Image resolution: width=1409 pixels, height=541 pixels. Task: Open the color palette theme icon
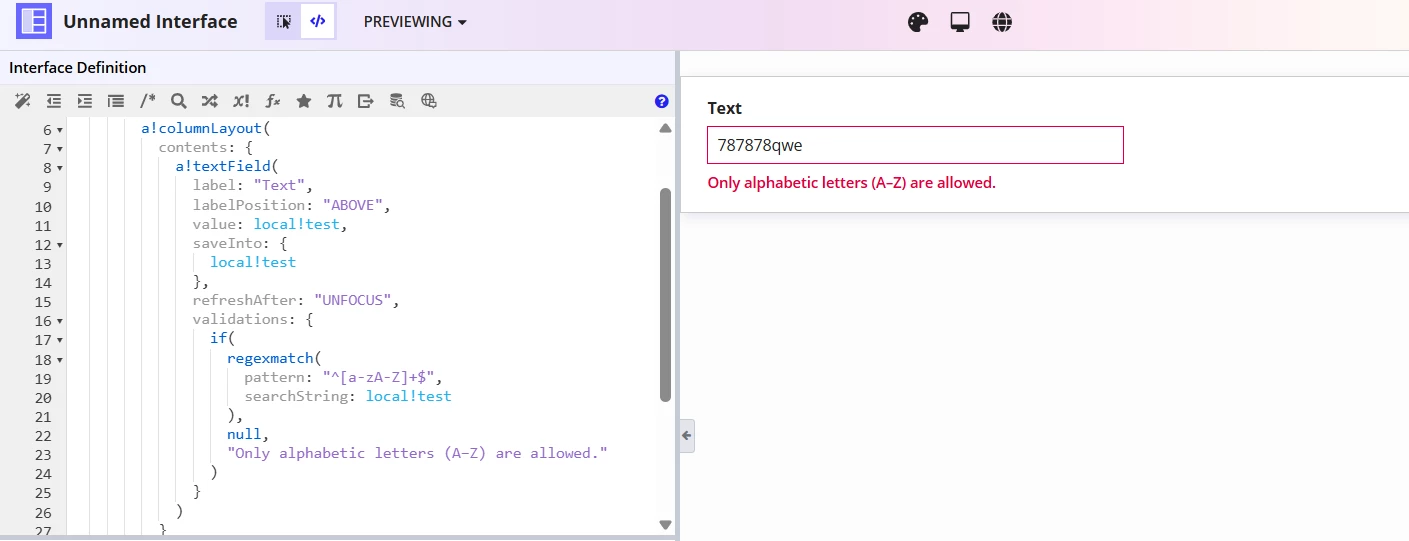[x=918, y=22]
